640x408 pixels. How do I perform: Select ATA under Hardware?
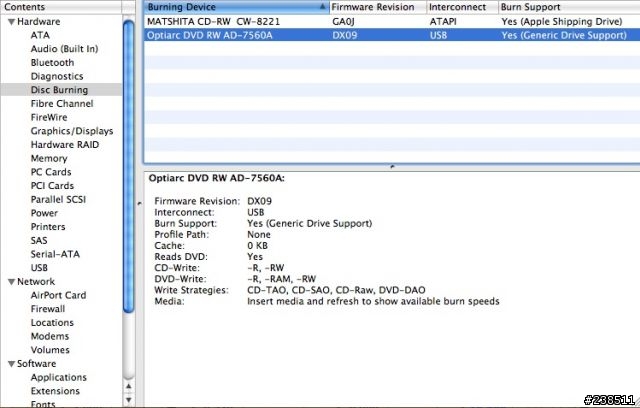[40, 35]
